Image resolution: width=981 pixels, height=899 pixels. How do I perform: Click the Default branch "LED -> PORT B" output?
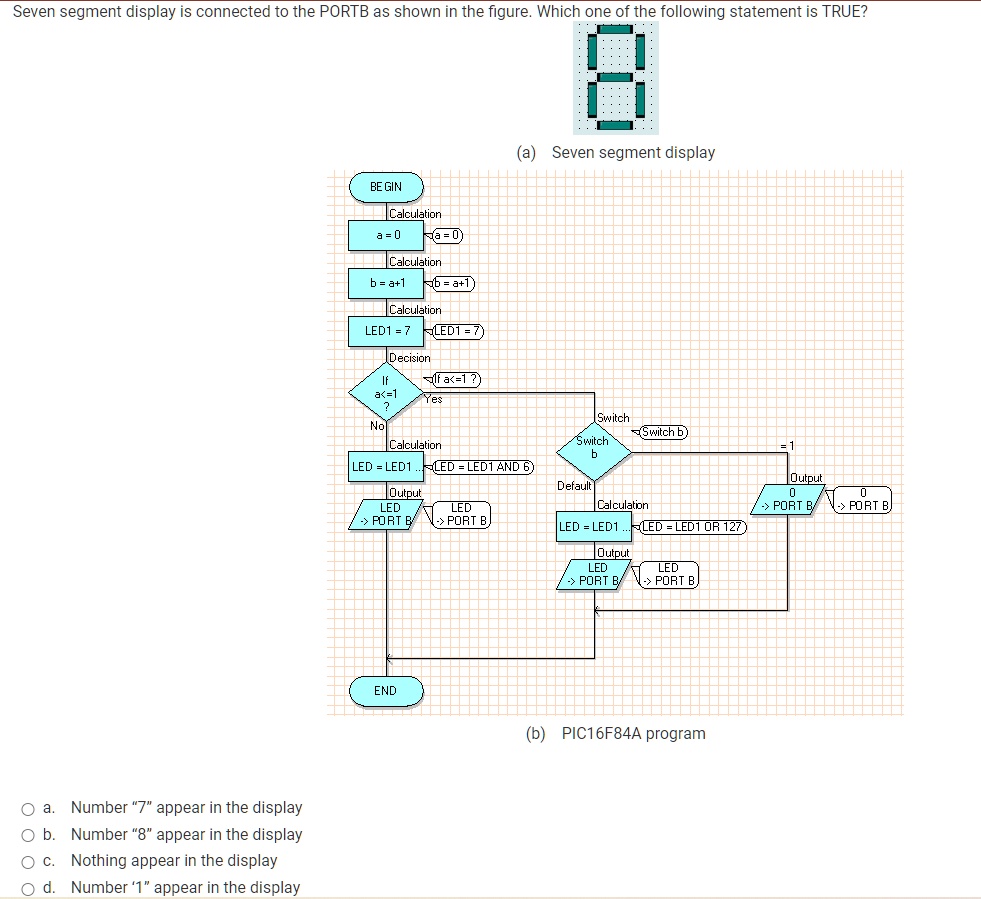(x=594, y=573)
